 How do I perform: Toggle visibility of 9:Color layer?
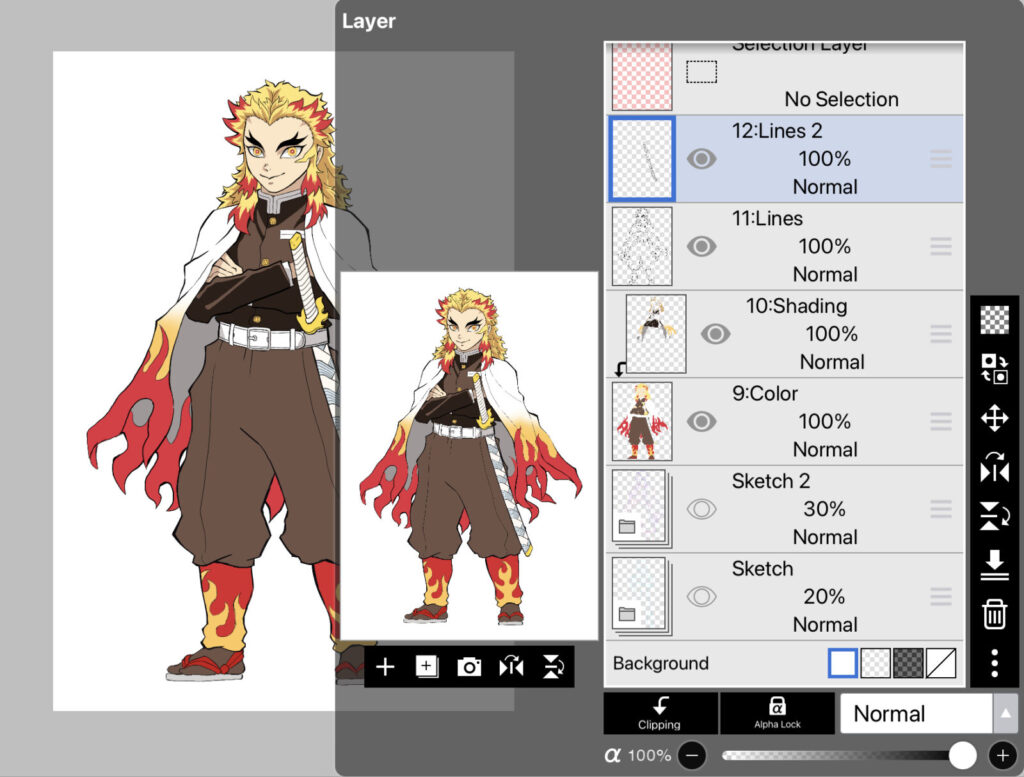tap(701, 422)
